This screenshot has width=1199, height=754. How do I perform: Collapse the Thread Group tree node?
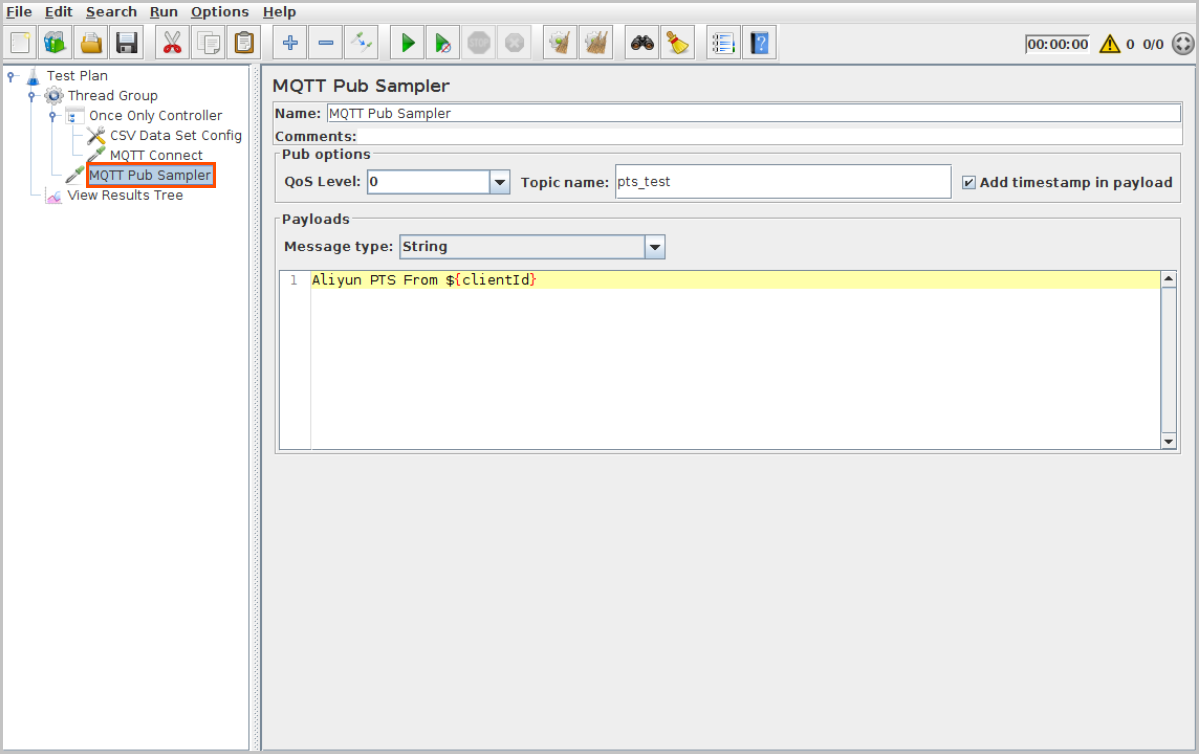tap(31, 96)
